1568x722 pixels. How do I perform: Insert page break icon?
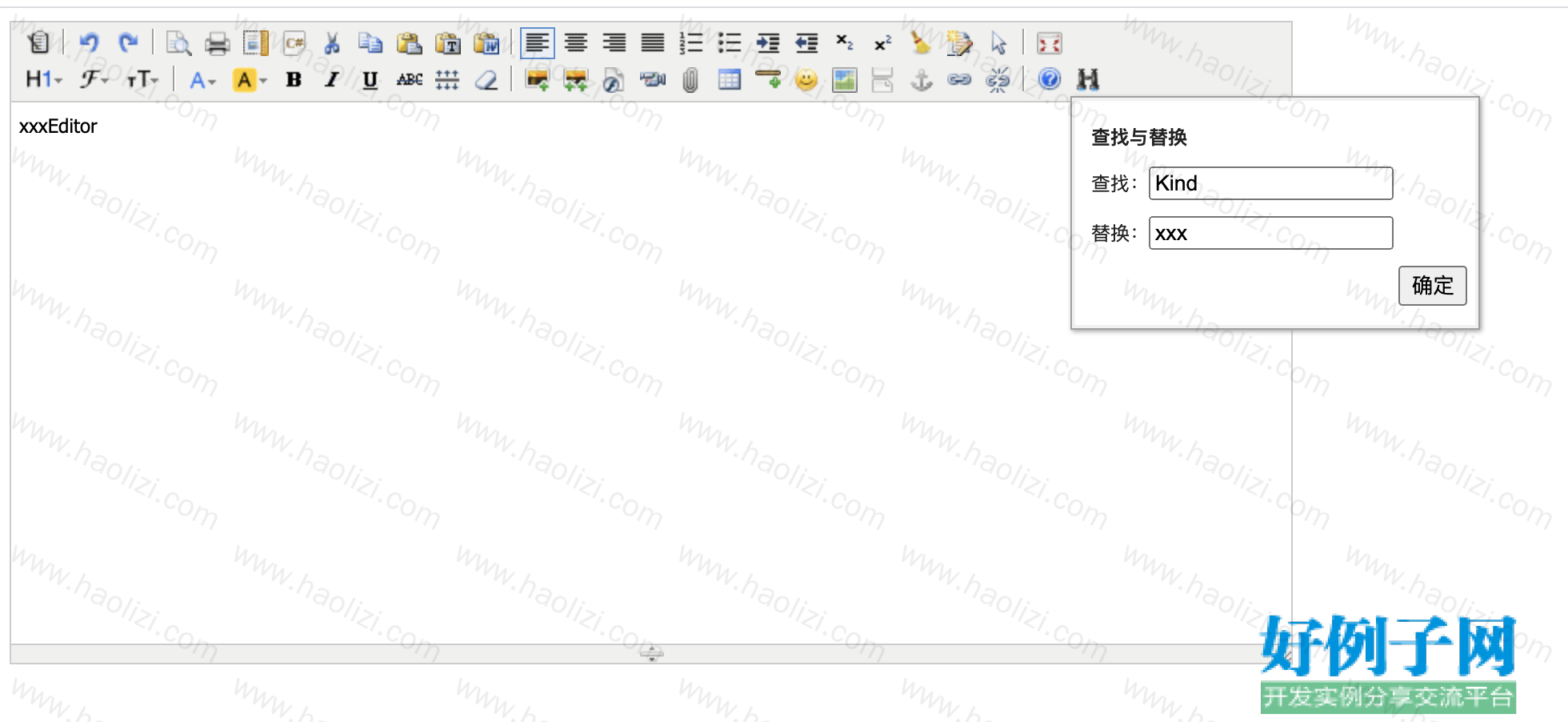(x=882, y=79)
